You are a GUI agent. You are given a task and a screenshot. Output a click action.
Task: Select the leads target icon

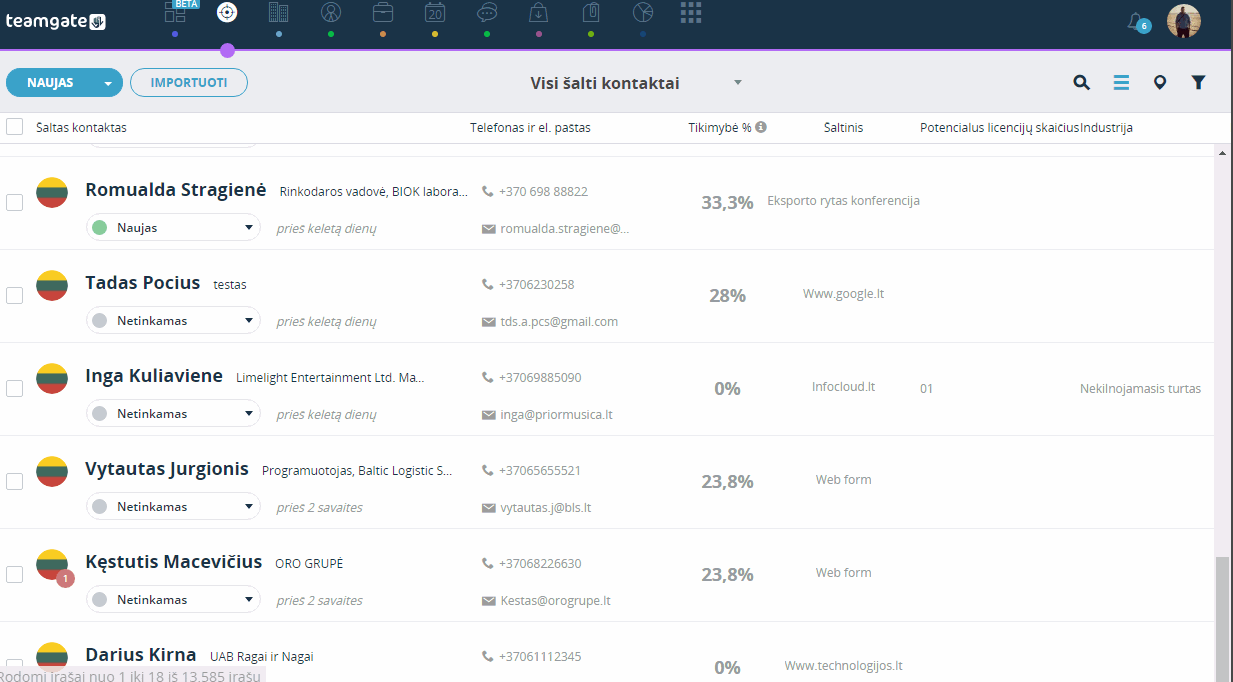(227, 13)
